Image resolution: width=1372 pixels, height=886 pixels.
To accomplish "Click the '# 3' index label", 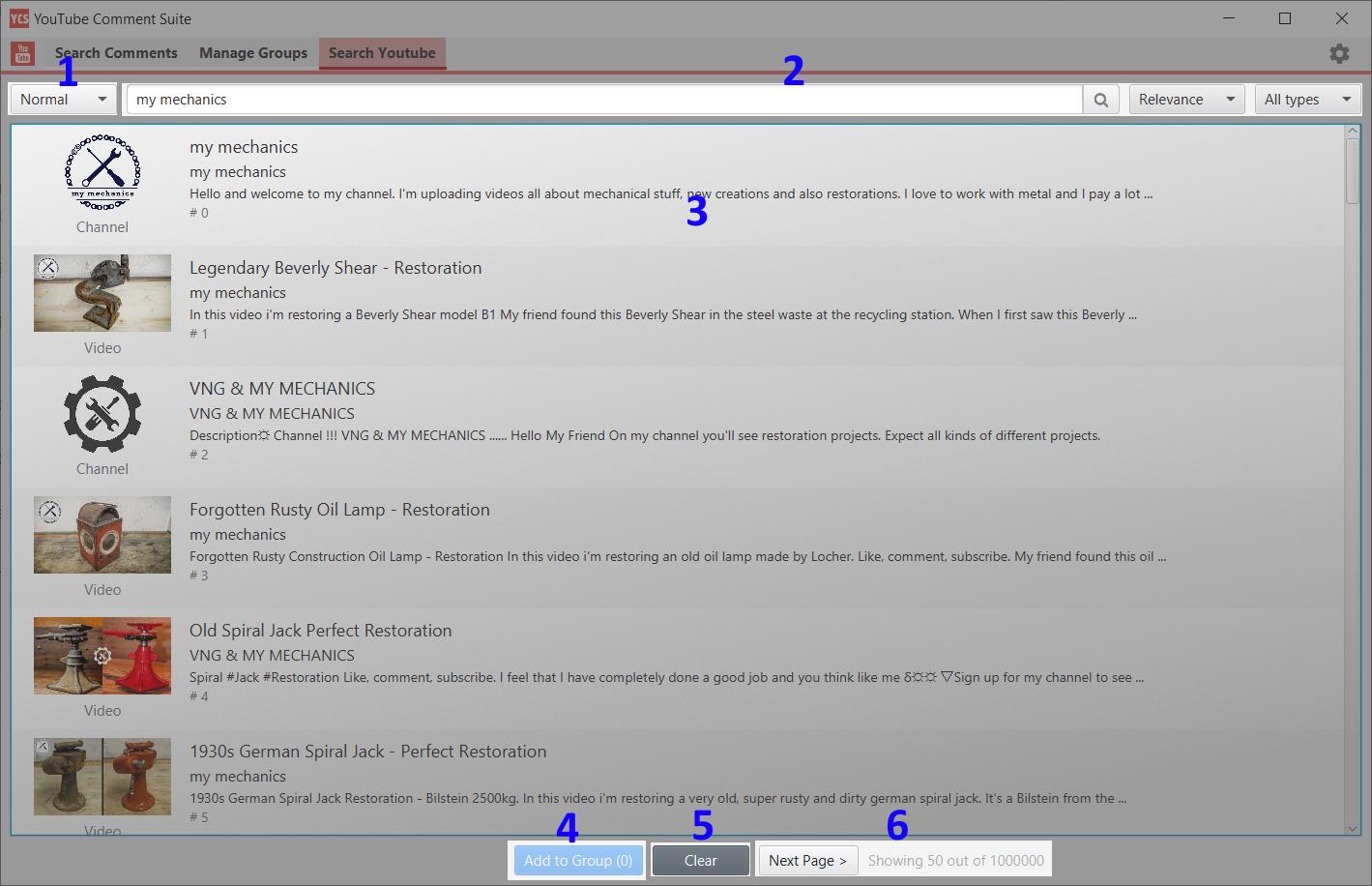I will pos(199,576).
